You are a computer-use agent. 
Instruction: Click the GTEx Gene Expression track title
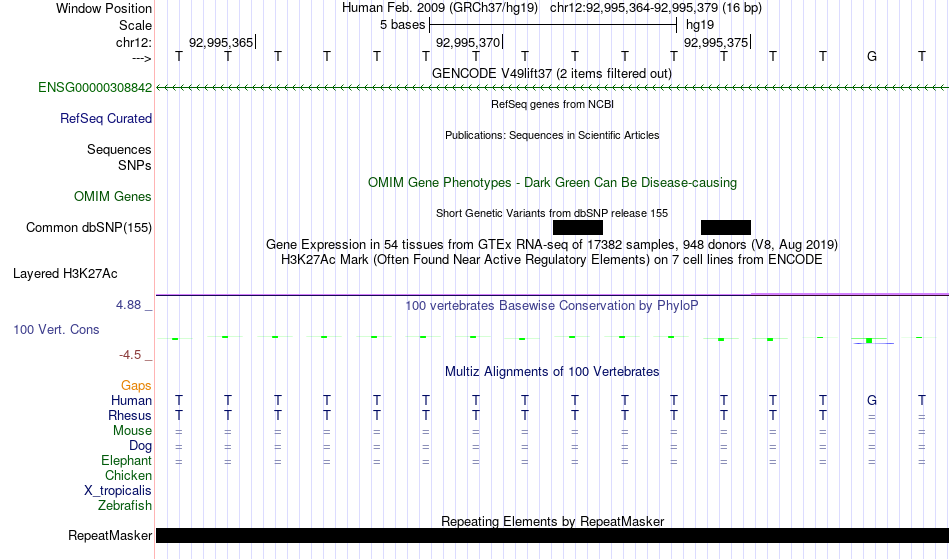pyautogui.click(x=552, y=245)
